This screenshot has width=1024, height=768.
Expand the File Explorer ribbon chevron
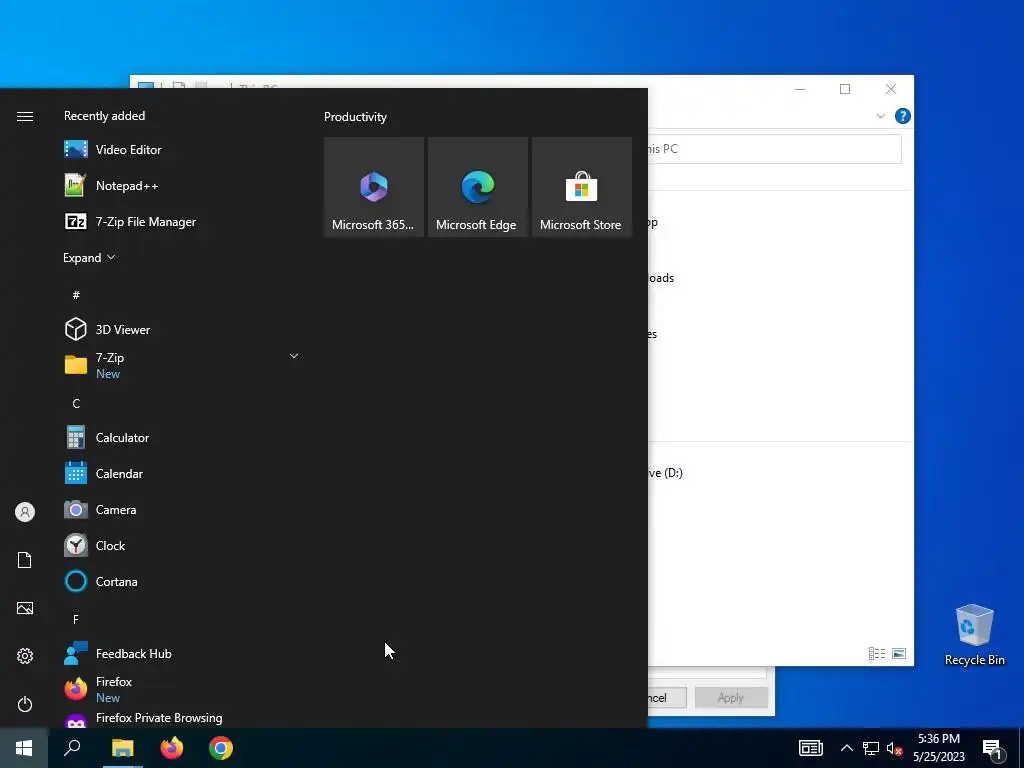[880, 116]
